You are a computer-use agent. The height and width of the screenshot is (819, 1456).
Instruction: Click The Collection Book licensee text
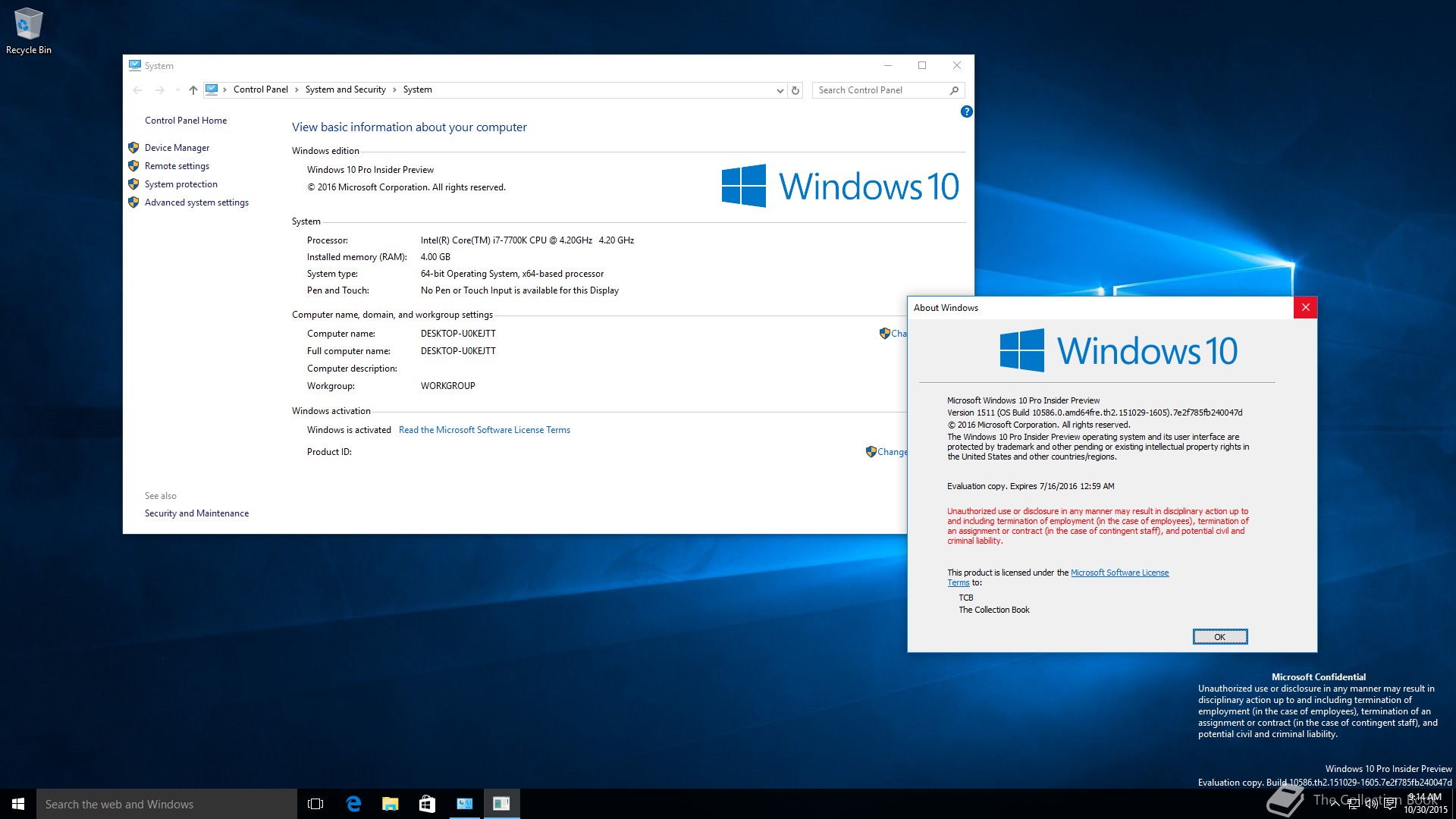(993, 610)
